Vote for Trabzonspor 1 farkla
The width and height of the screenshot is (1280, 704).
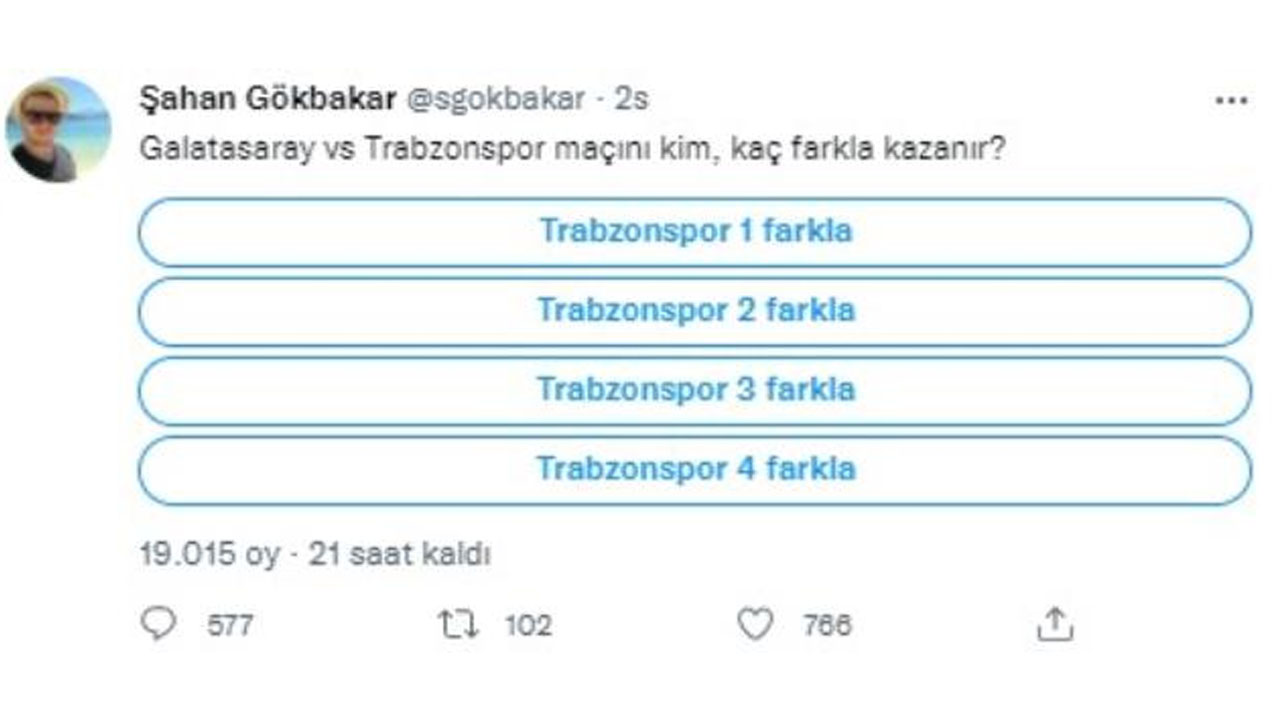(x=695, y=232)
